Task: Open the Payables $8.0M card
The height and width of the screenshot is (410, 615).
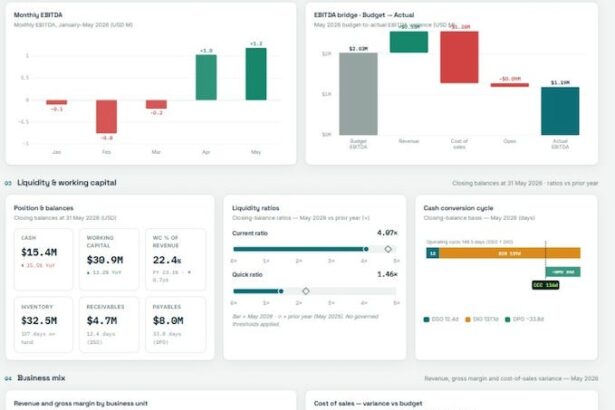Action: (175, 324)
